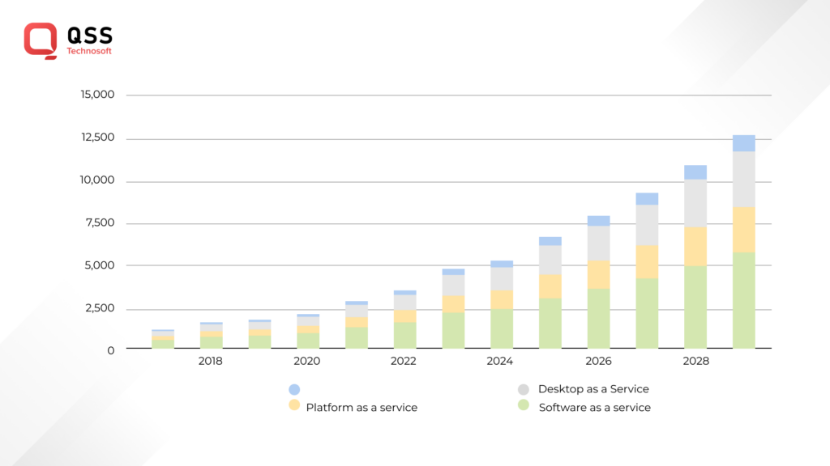The height and width of the screenshot is (466, 830).
Task: Click the 7,500 y-axis label
Action: point(101,223)
